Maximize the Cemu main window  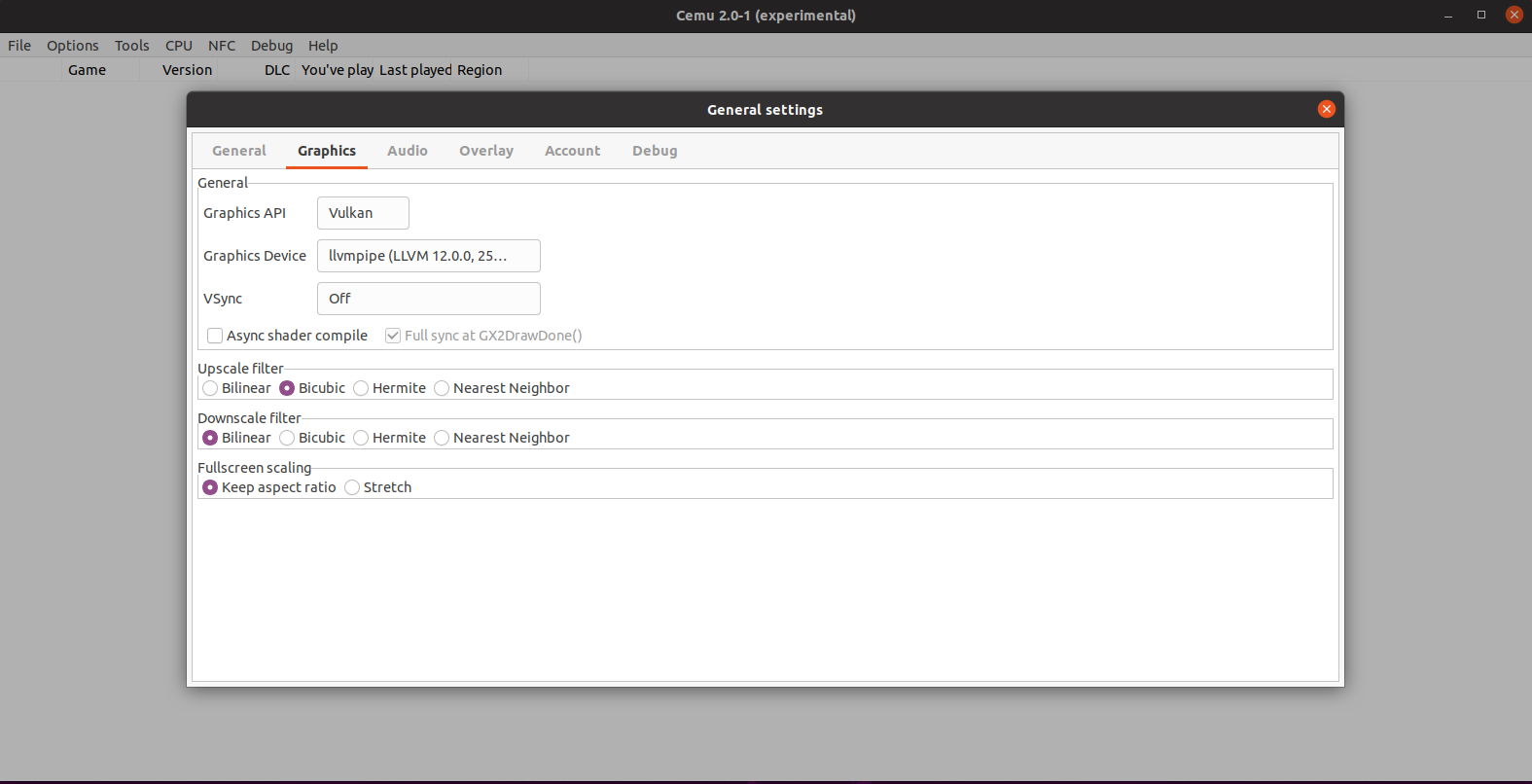1481,16
